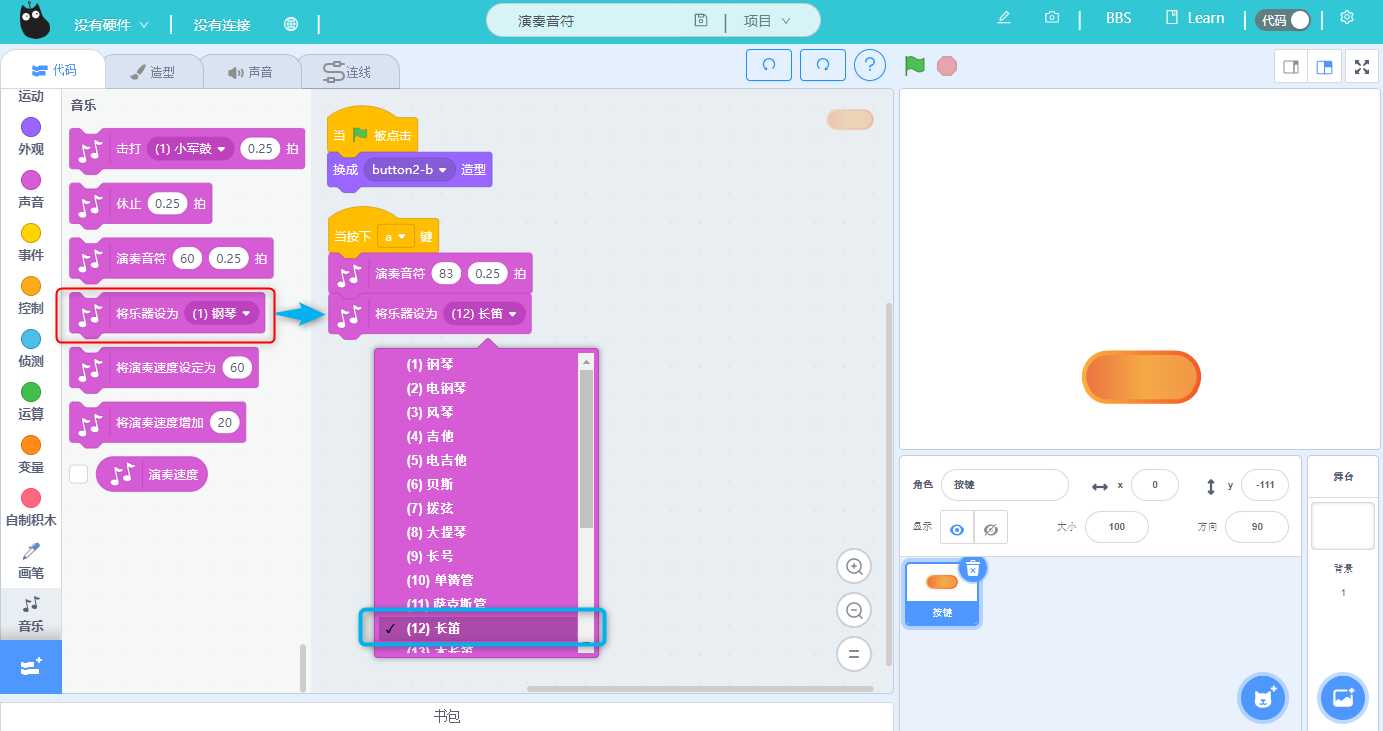Open the (12) 长笛 instrument dropdown in script
Screen dimensions: 1383x731
484,314
